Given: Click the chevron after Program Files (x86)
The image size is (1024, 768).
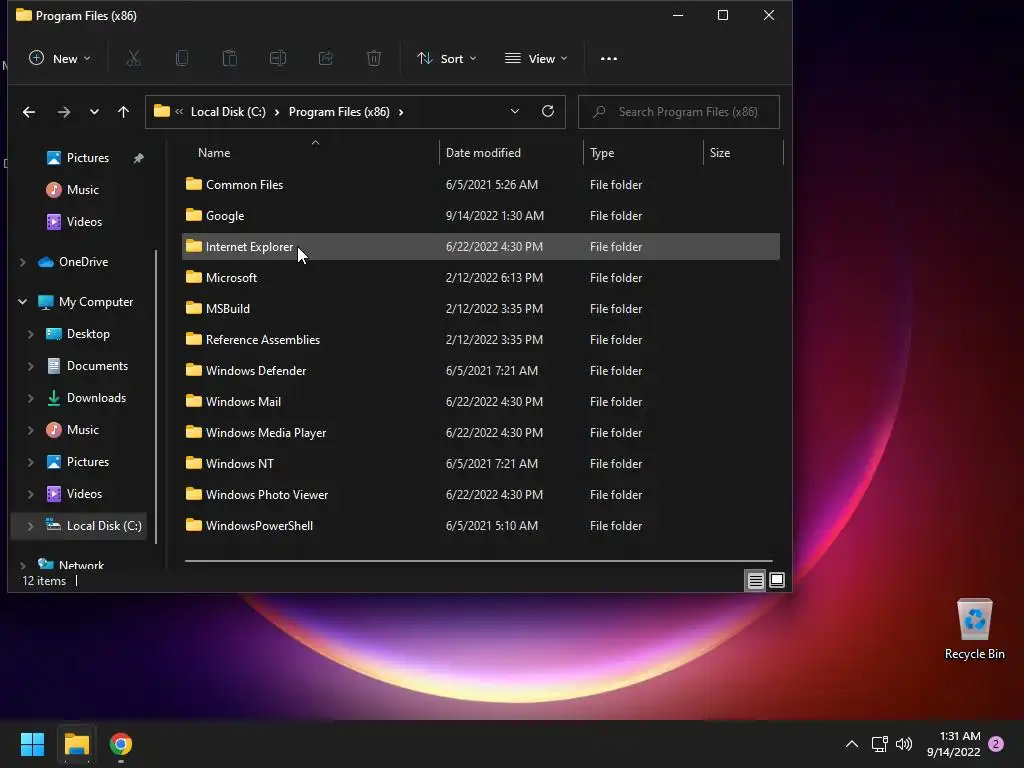Looking at the screenshot, I should (401, 112).
